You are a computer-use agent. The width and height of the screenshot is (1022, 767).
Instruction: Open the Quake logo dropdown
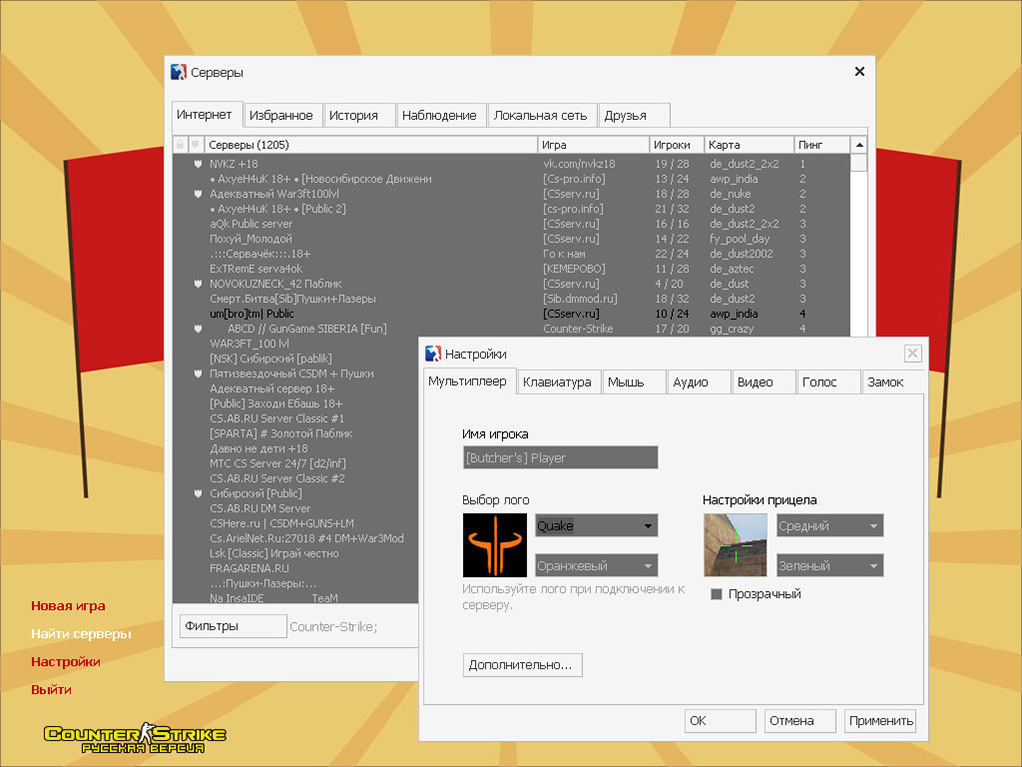click(596, 526)
